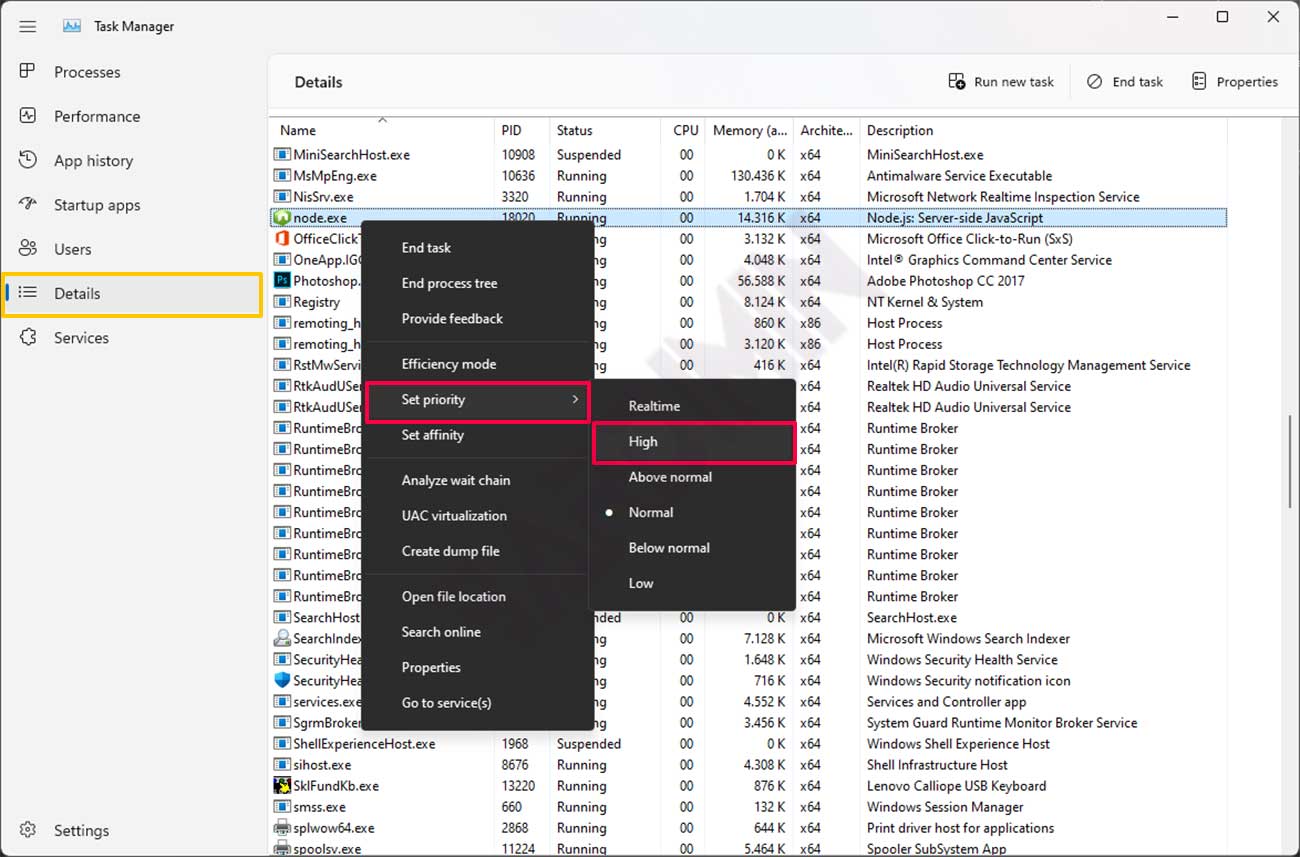Go to Startup apps
The width and height of the screenshot is (1300, 857).
[x=133, y=205]
